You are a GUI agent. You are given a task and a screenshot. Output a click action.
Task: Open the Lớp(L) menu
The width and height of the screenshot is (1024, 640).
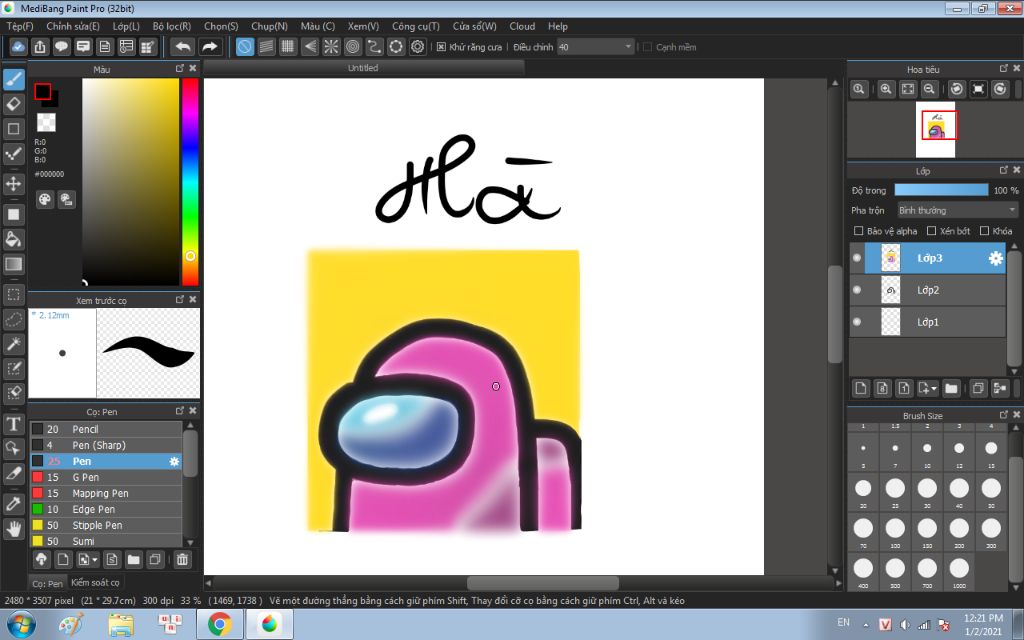tap(126, 27)
